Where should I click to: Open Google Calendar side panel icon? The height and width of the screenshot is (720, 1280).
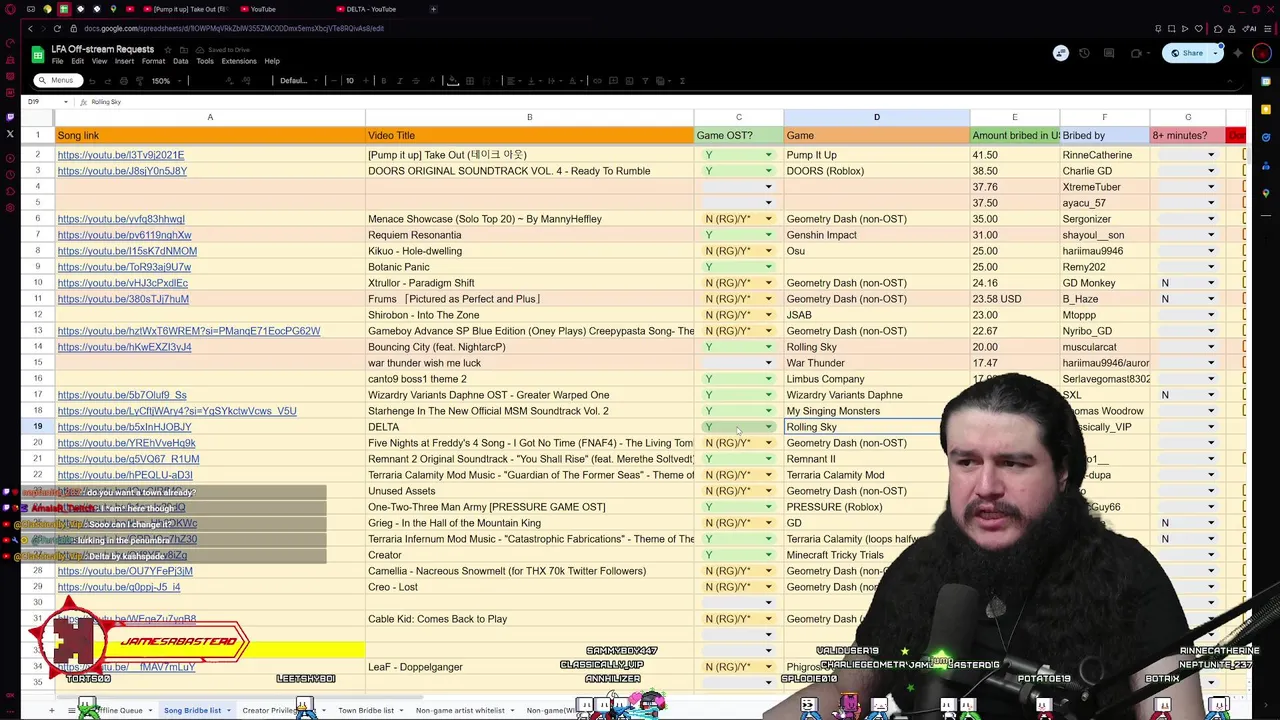coord(1266,82)
